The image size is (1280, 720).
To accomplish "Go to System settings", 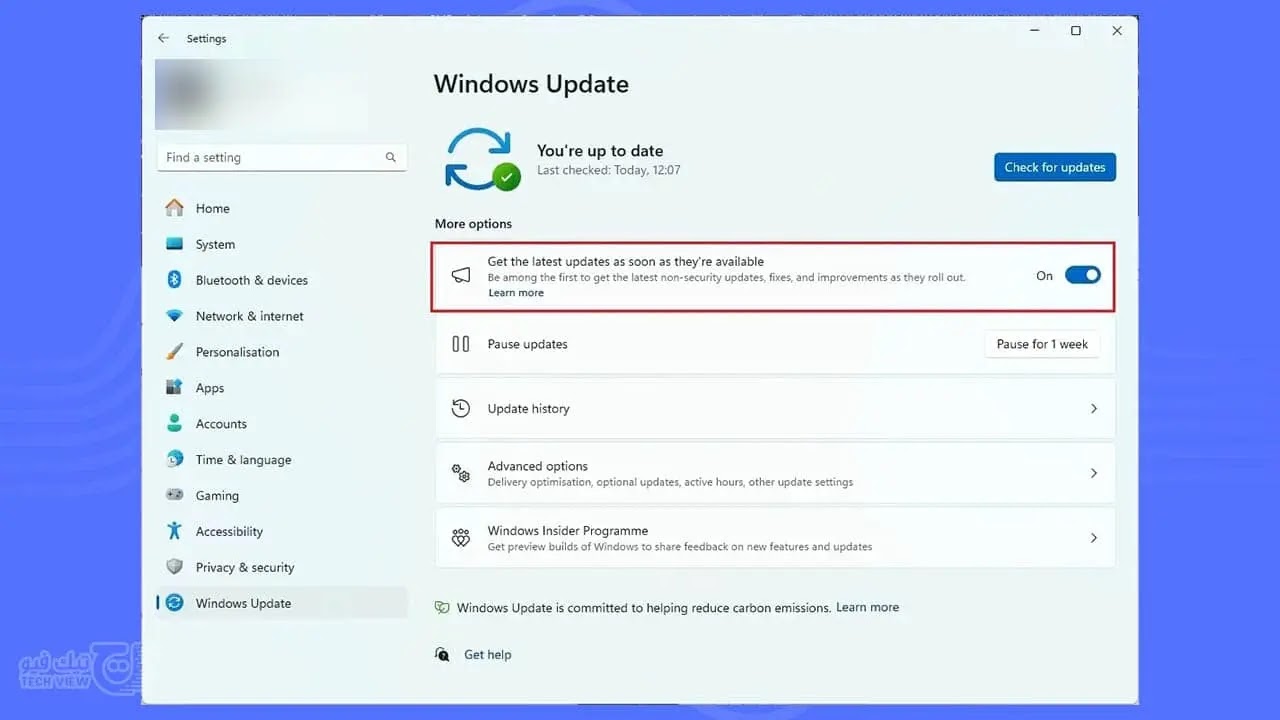I will (282, 244).
